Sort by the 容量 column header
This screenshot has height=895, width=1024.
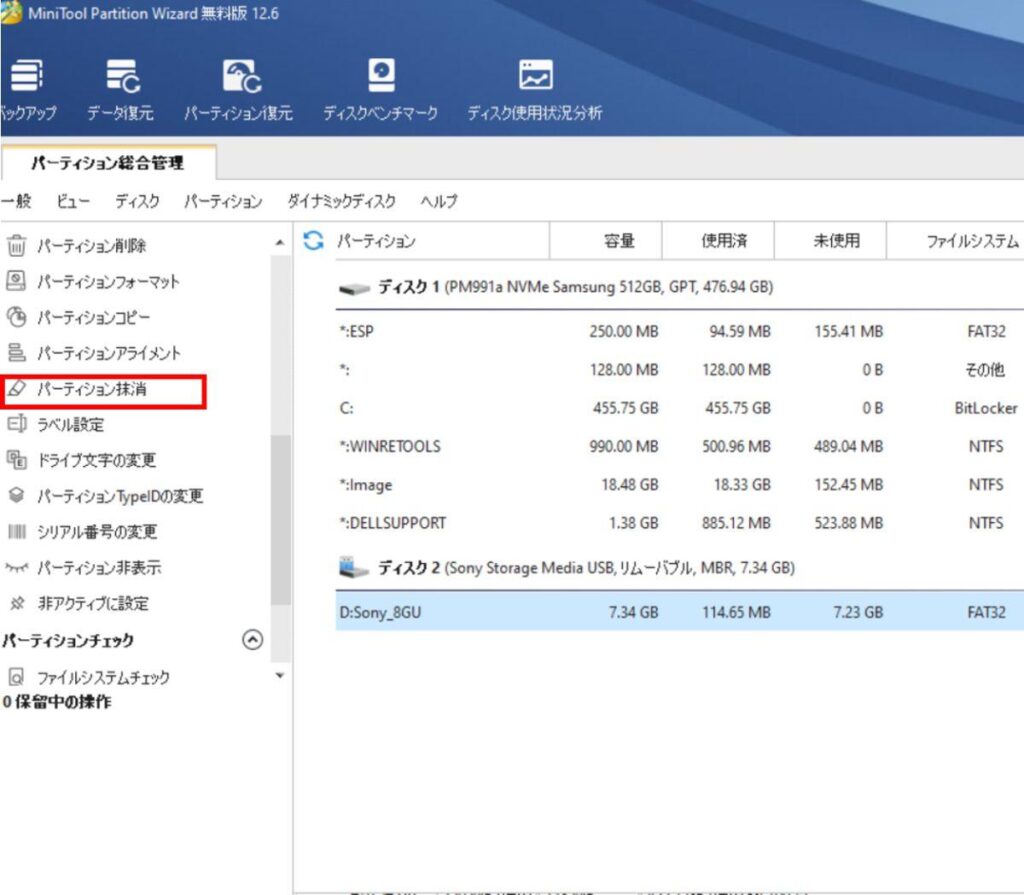[x=605, y=241]
